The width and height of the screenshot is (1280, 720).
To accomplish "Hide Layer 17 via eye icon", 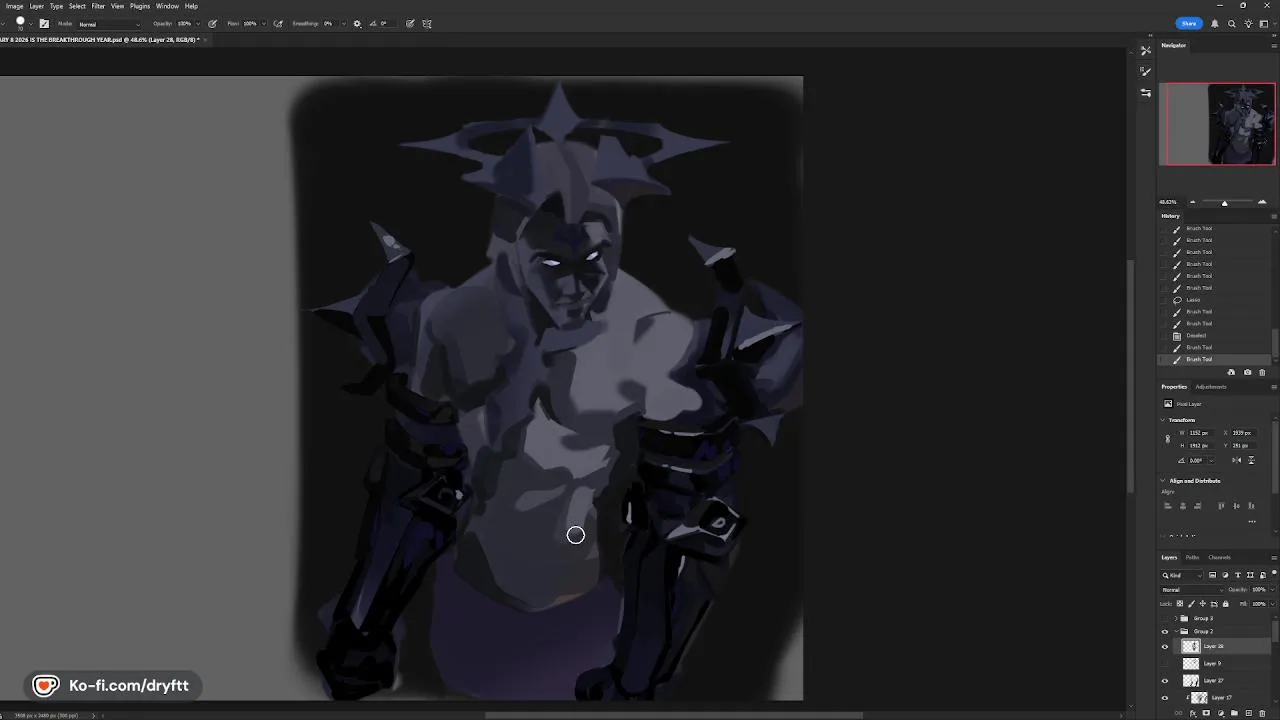I will click(1164, 697).
